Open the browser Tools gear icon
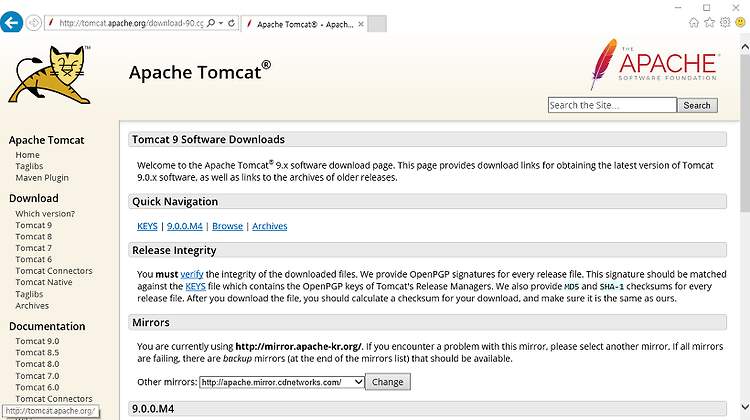The height and width of the screenshot is (420, 750). pyautogui.click(x=725, y=22)
